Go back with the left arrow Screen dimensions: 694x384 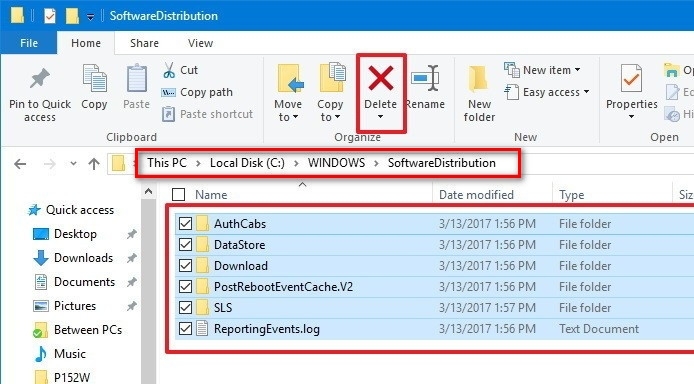pos(20,164)
